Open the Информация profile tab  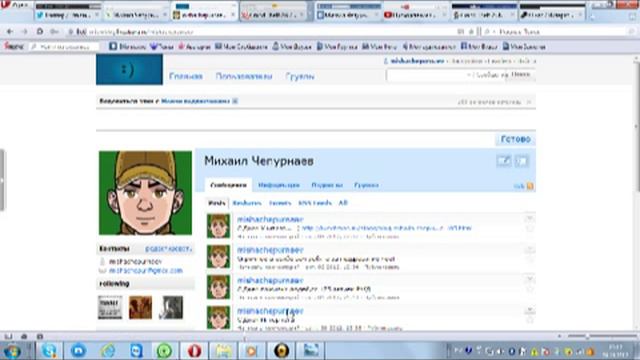click(x=279, y=185)
